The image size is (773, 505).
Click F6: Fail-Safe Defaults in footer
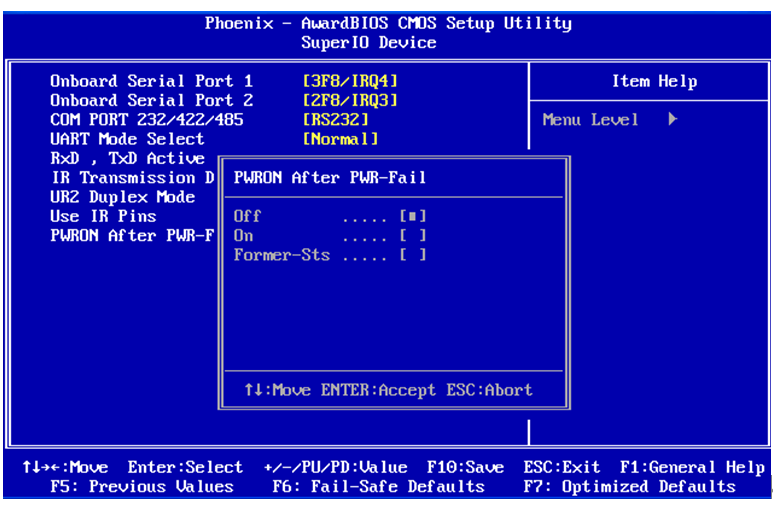point(378,487)
